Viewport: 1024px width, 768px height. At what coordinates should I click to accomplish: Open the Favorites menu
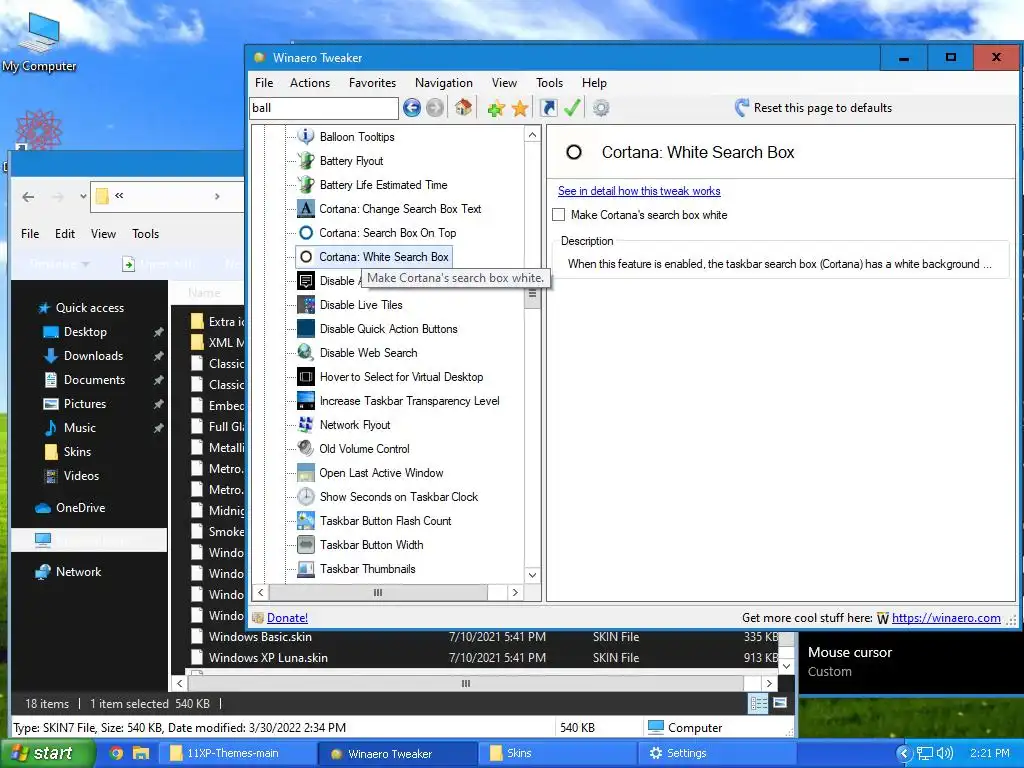click(x=372, y=83)
